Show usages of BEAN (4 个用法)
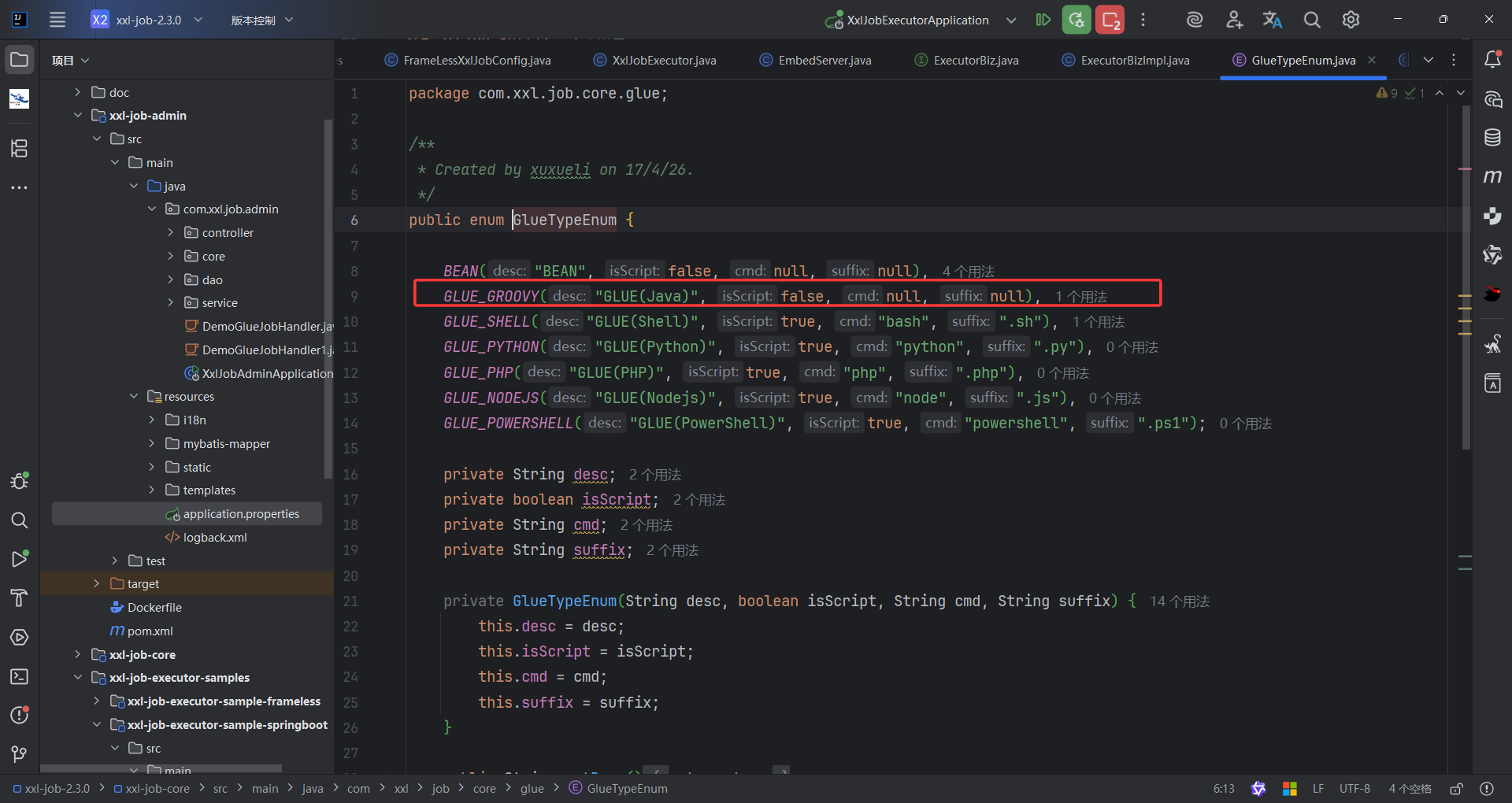This screenshot has width=1512, height=803. tap(969, 272)
